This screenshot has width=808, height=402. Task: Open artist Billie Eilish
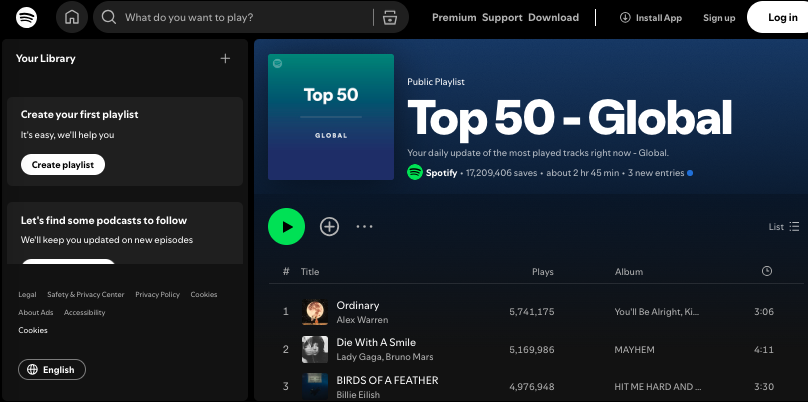pos(358,395)
